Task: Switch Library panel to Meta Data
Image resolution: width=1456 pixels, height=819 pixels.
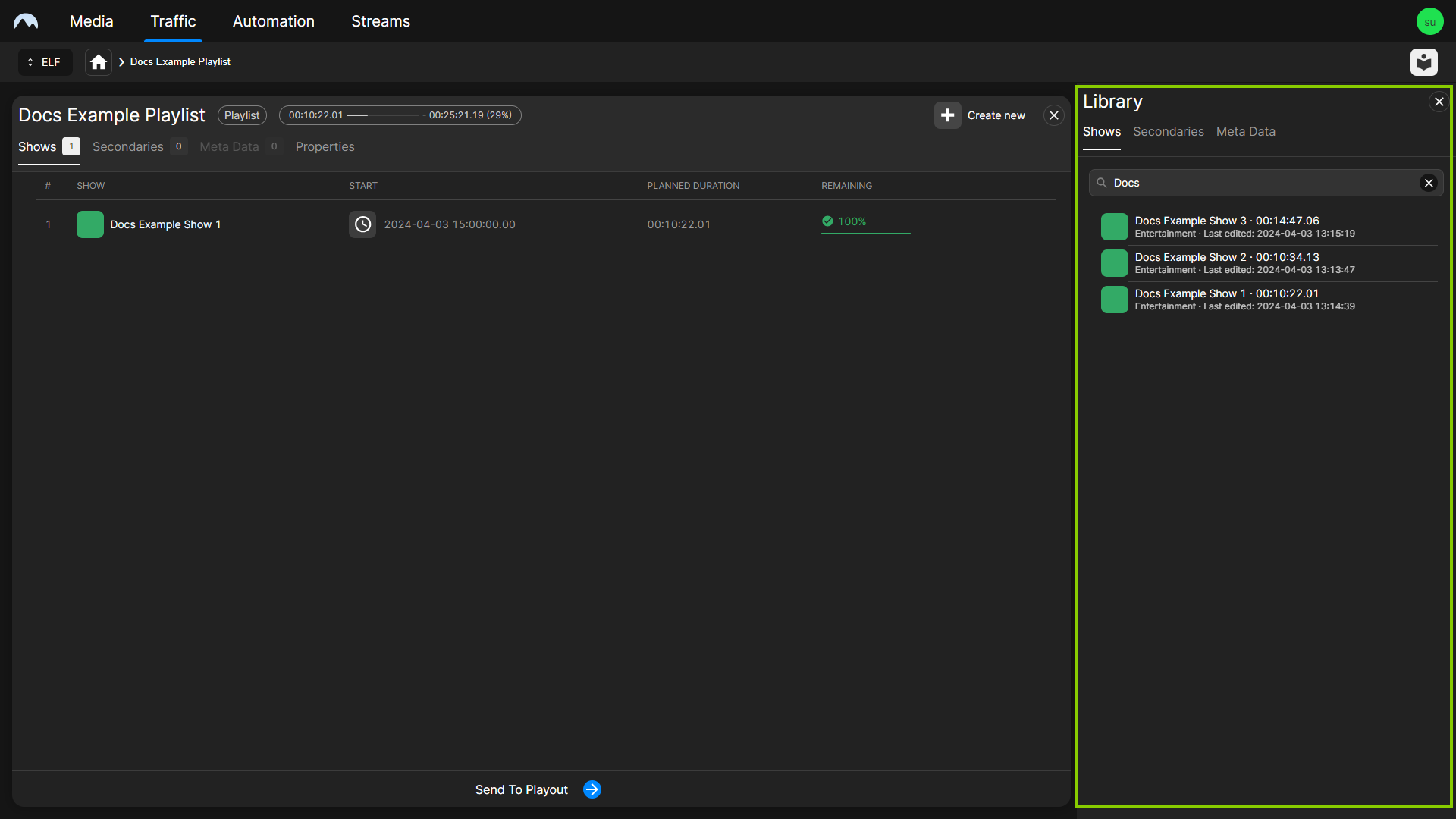Action: click(x=1246, y=131)
